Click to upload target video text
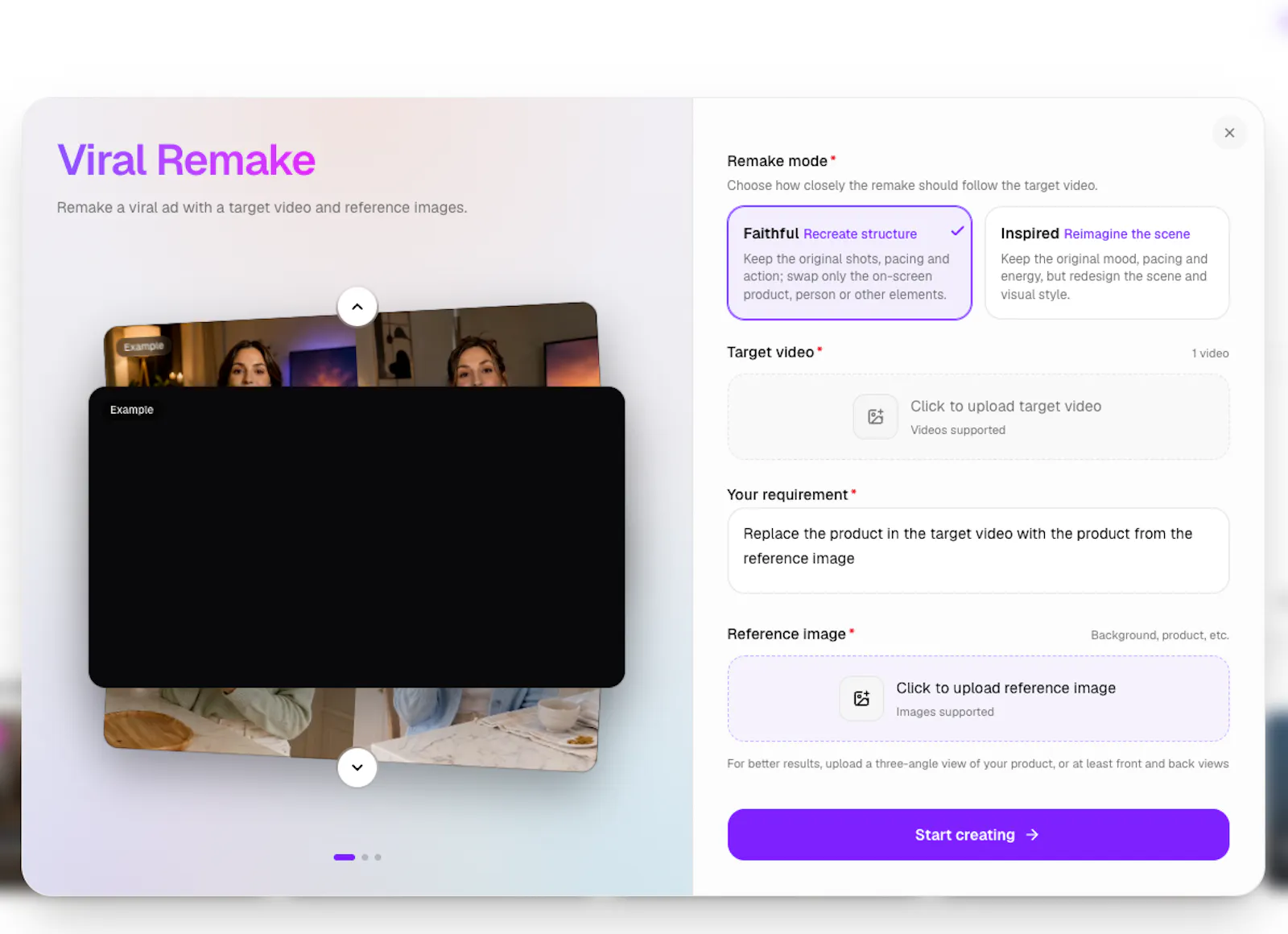 click(x=1005, y=407)
